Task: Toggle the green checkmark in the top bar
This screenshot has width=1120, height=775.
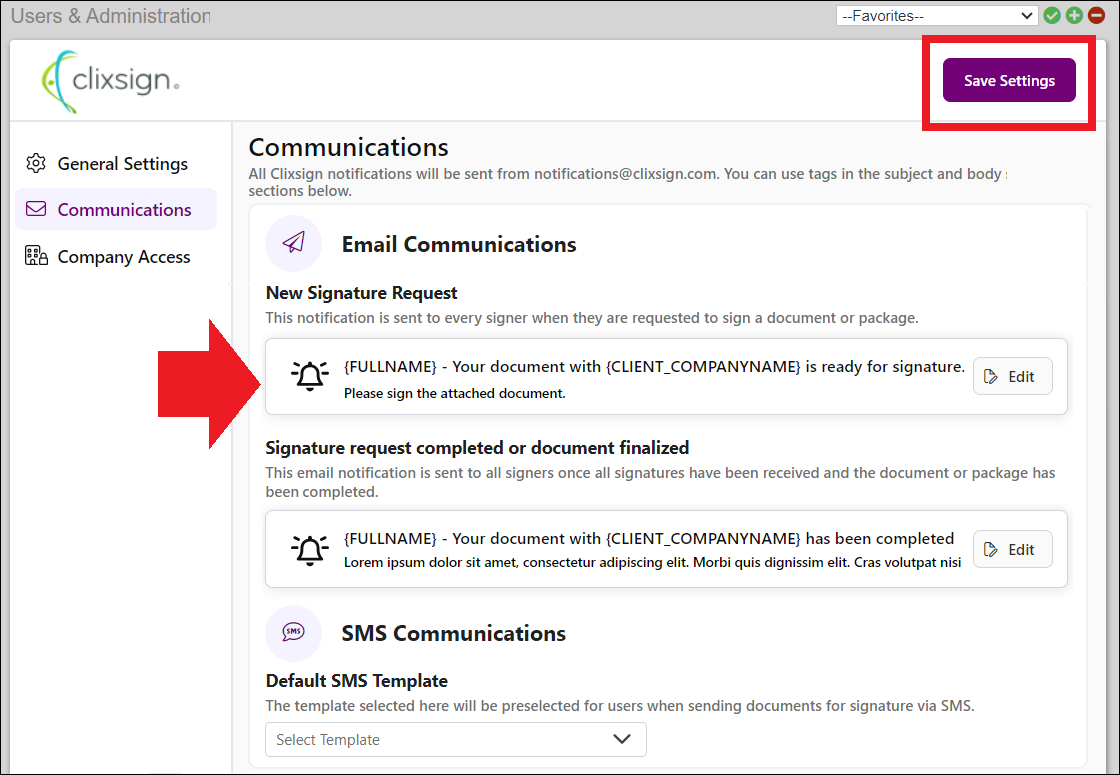Action: tap(1051, 15)
